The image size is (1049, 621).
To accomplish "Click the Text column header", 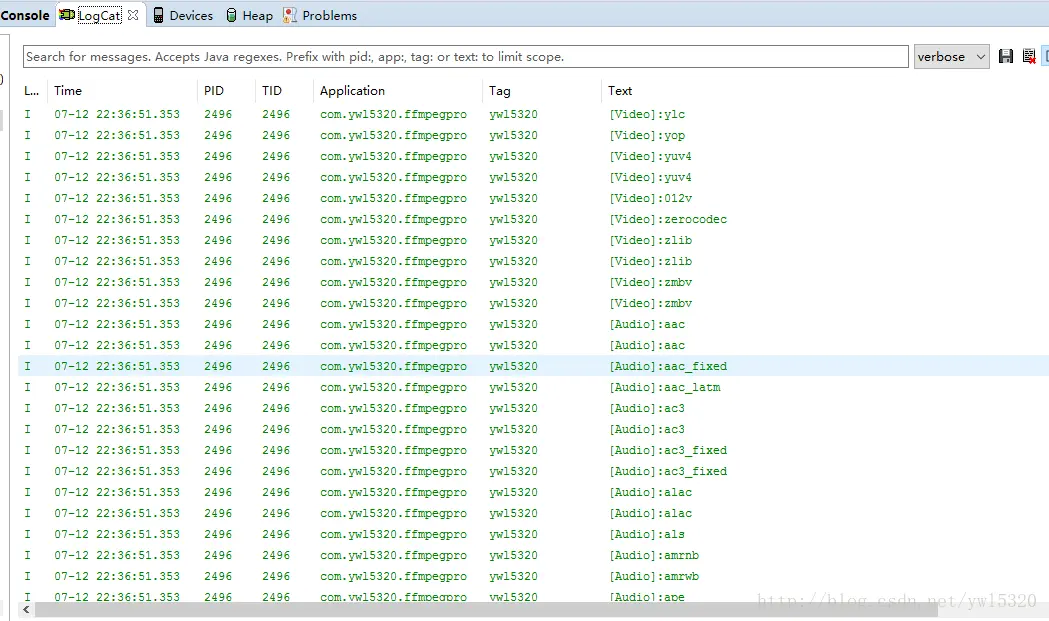I will coord(619,90).
